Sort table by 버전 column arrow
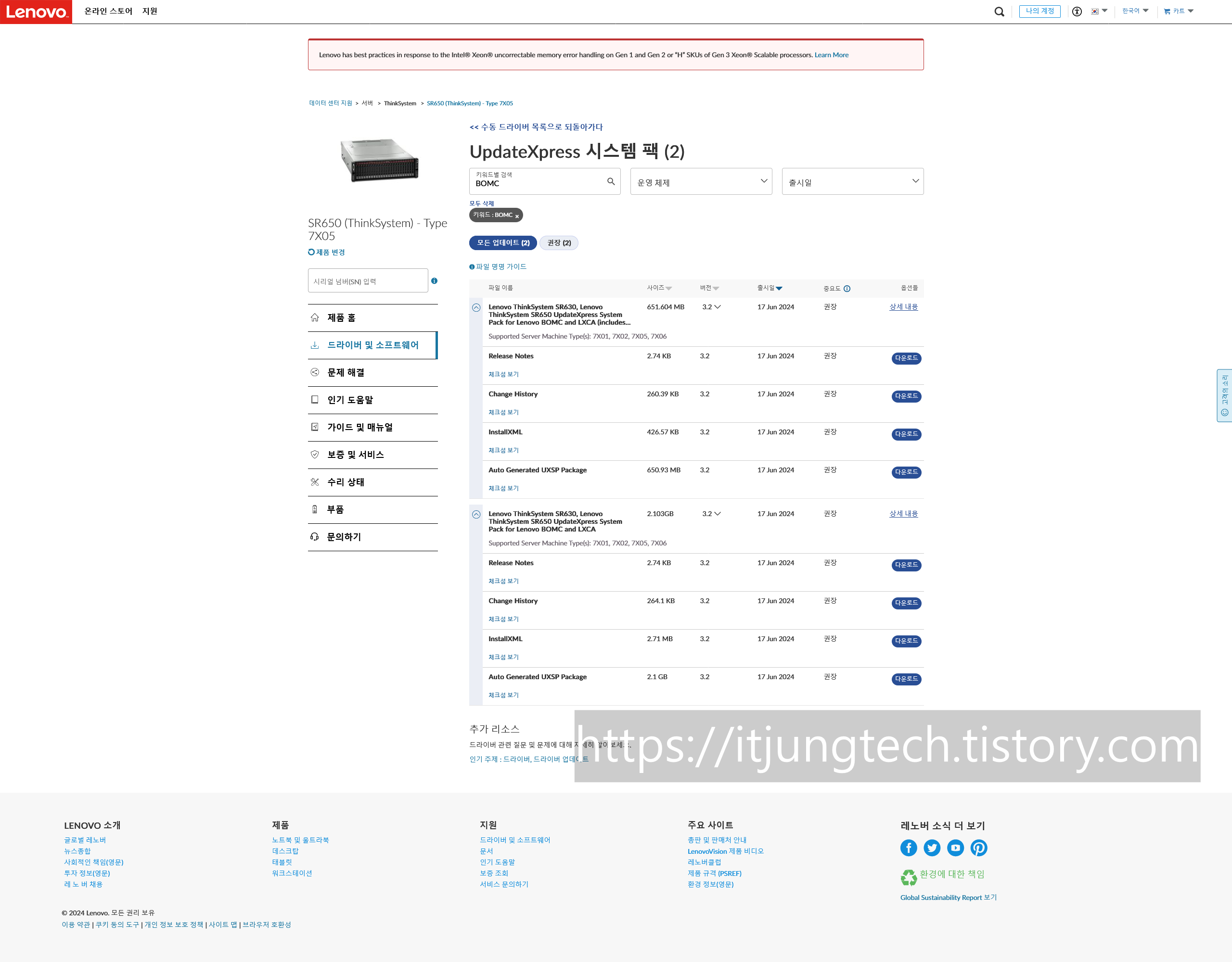Image resolution: width=1232 pixels, height=962 pixels. pyautogui.click(x=716, y=289)
